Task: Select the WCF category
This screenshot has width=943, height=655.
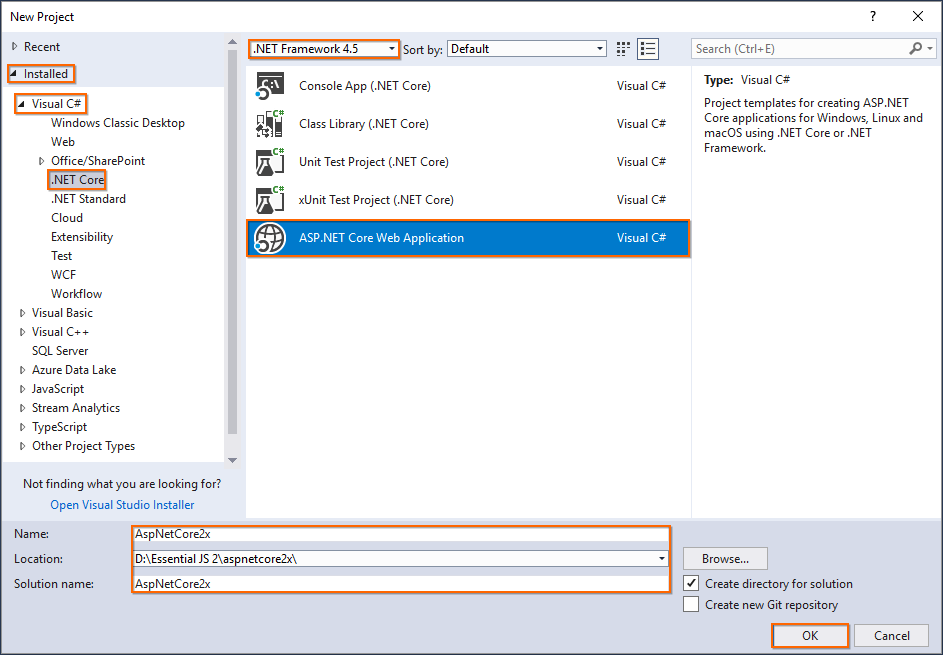Action: 63,275
